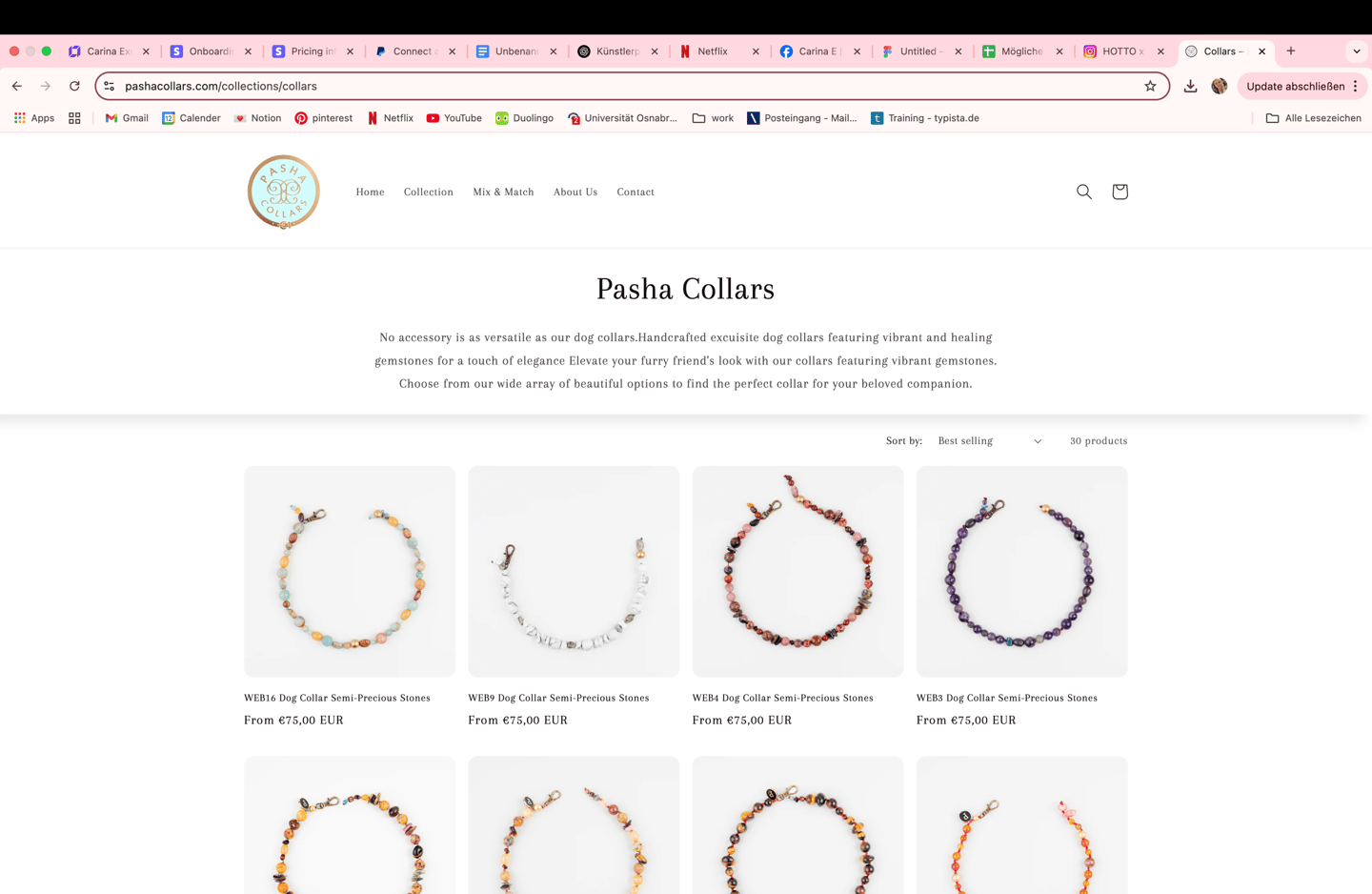Open the About Us page link
This screenshot has width=1372, height=894.
point(575,193)
